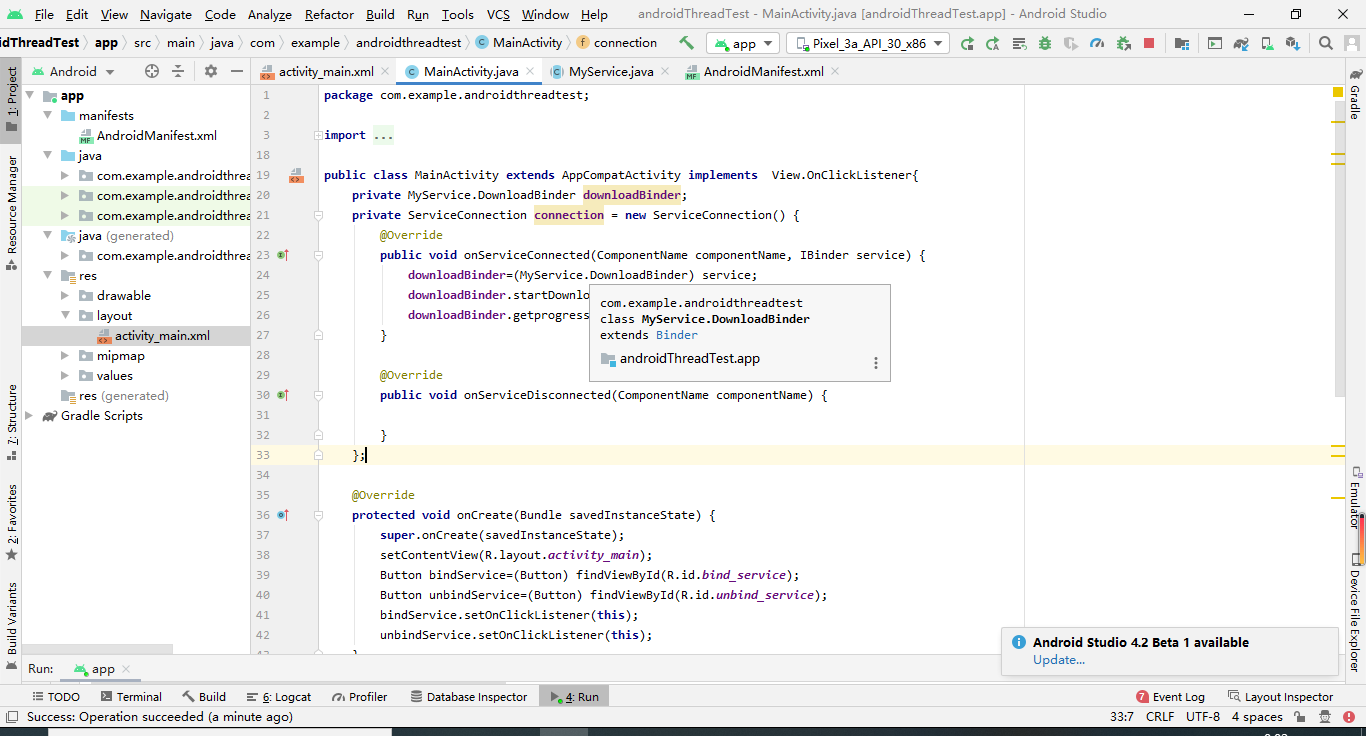
Task: Sync project with Gradle files icon
Action: pos(1241,43)
